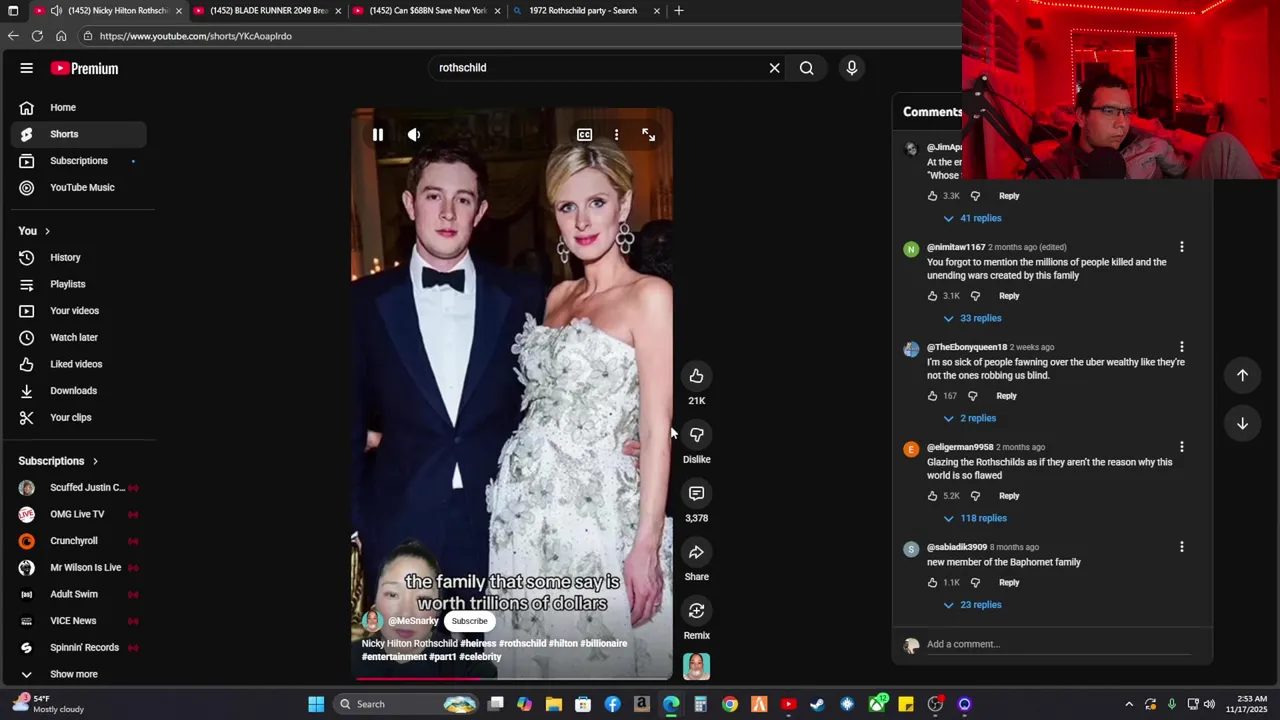
Task: Expand 41 replies thread
Action: [x=972, y=218]
